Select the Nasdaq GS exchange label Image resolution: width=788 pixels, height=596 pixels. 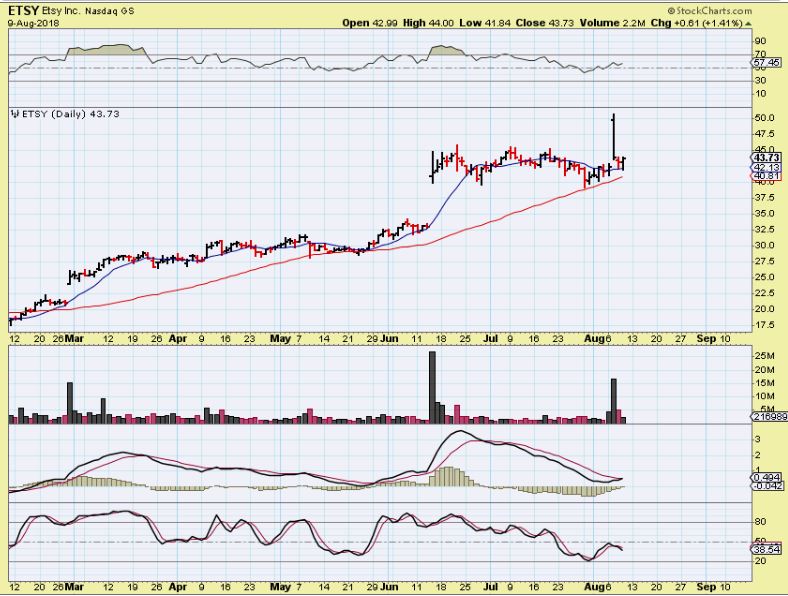(110, 11)
